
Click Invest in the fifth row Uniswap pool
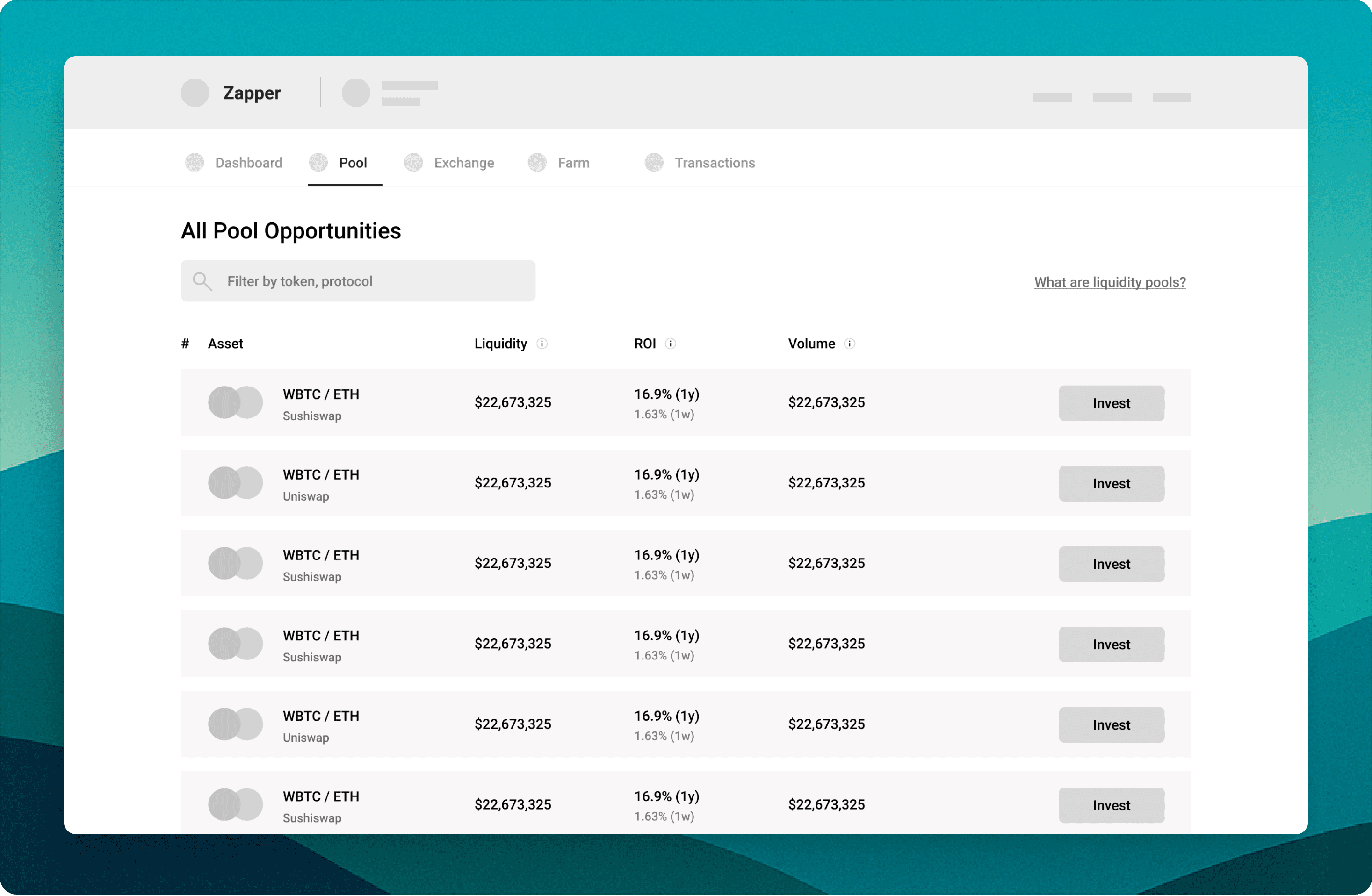pyautogui.click(x=1111, y=724)
